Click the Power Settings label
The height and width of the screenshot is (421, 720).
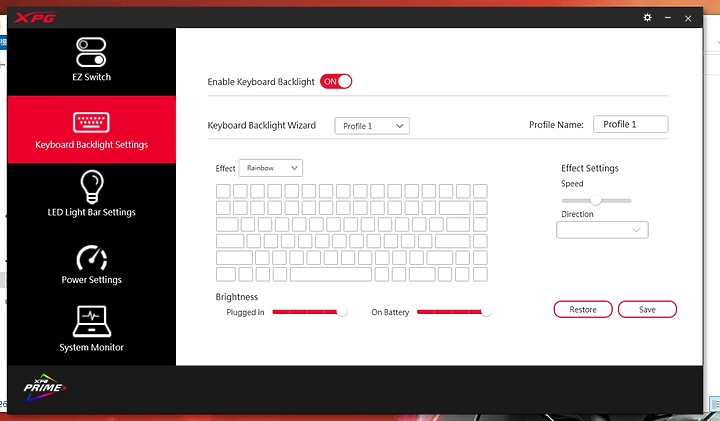coord(91,280)
